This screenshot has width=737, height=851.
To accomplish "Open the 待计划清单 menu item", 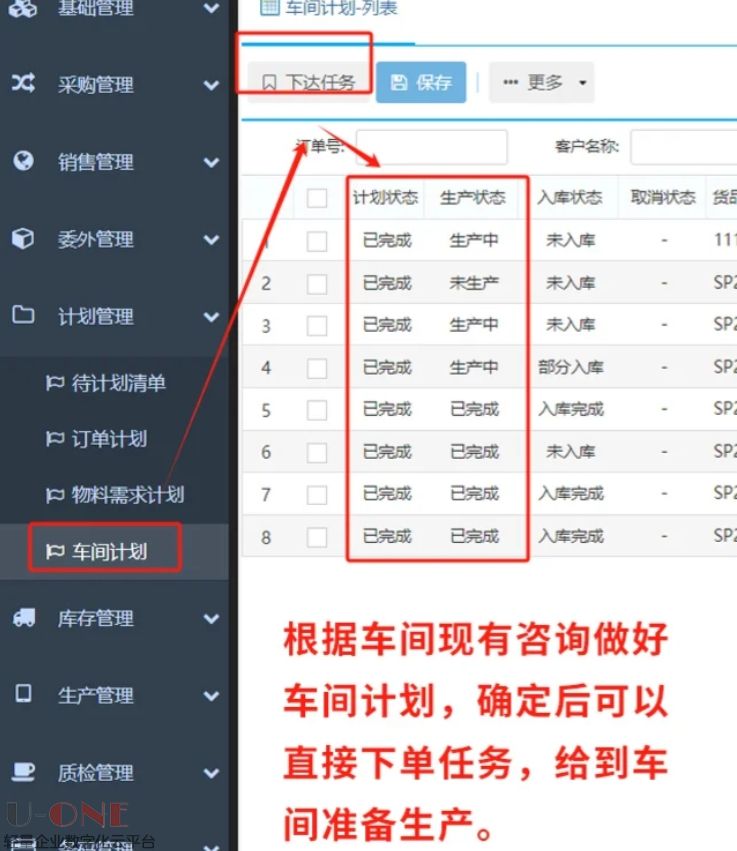I will (x=114, y=383).
